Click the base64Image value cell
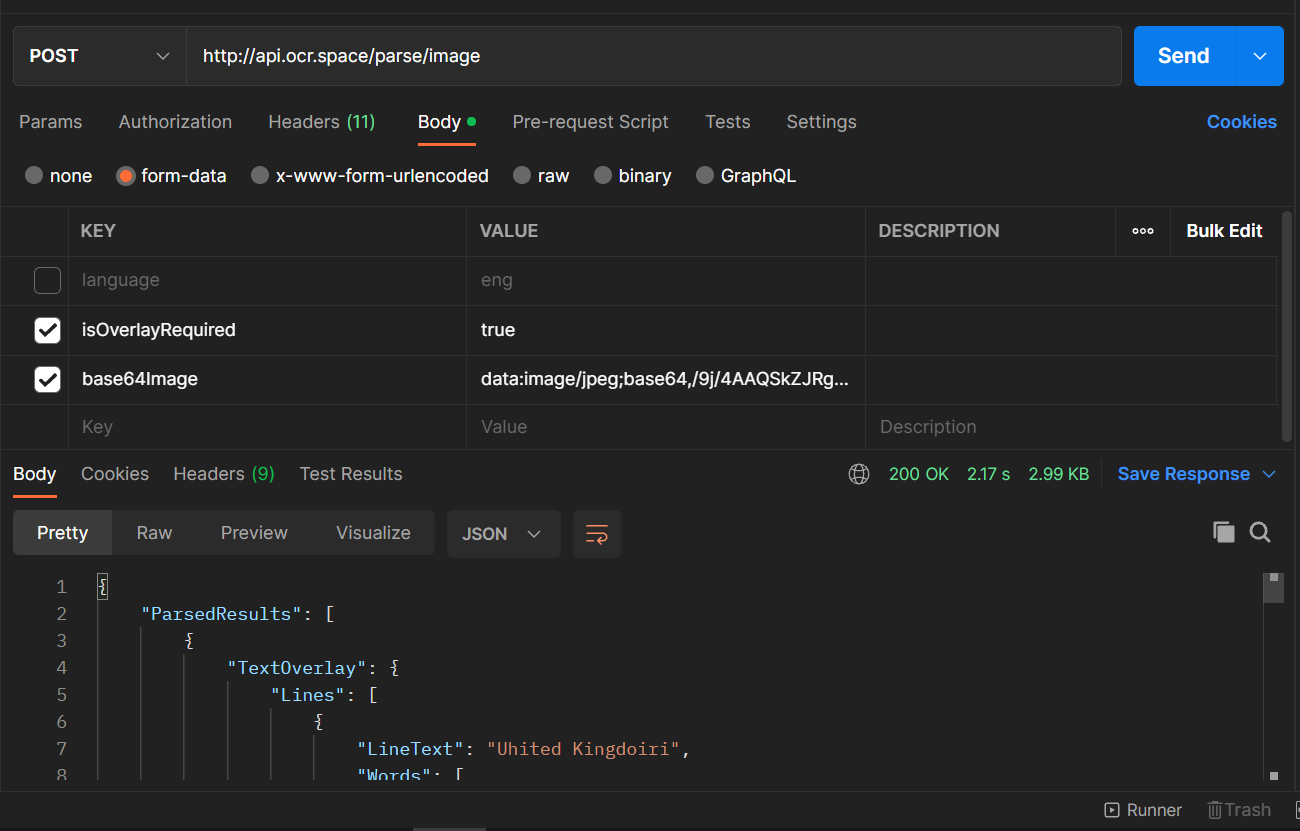This screenshot has height=831, width=1300. click(666, 379)
